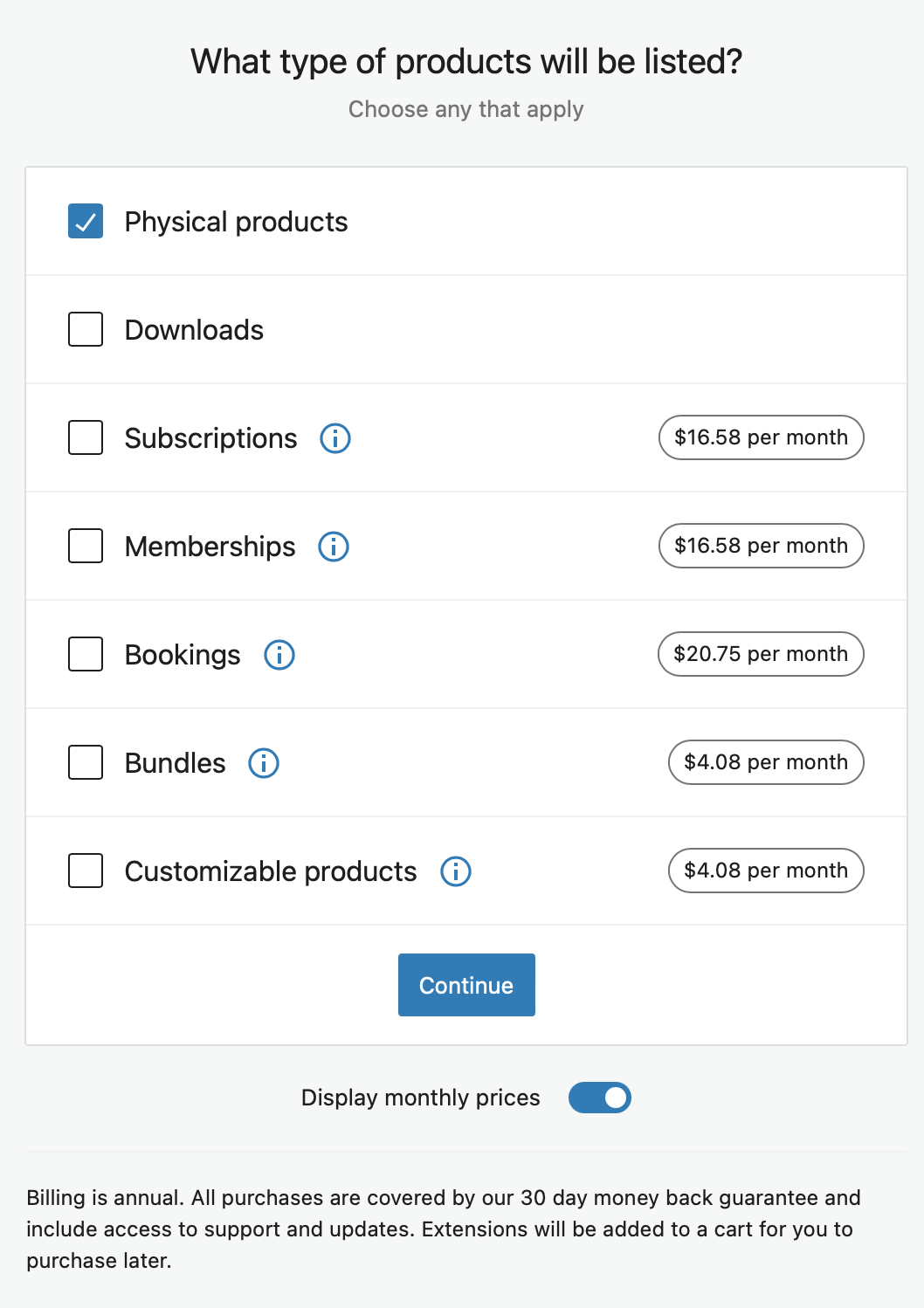The image size is (924, 1308).
Task: Click the Bundles monthly price badge
Action: (x=766, y=762)
